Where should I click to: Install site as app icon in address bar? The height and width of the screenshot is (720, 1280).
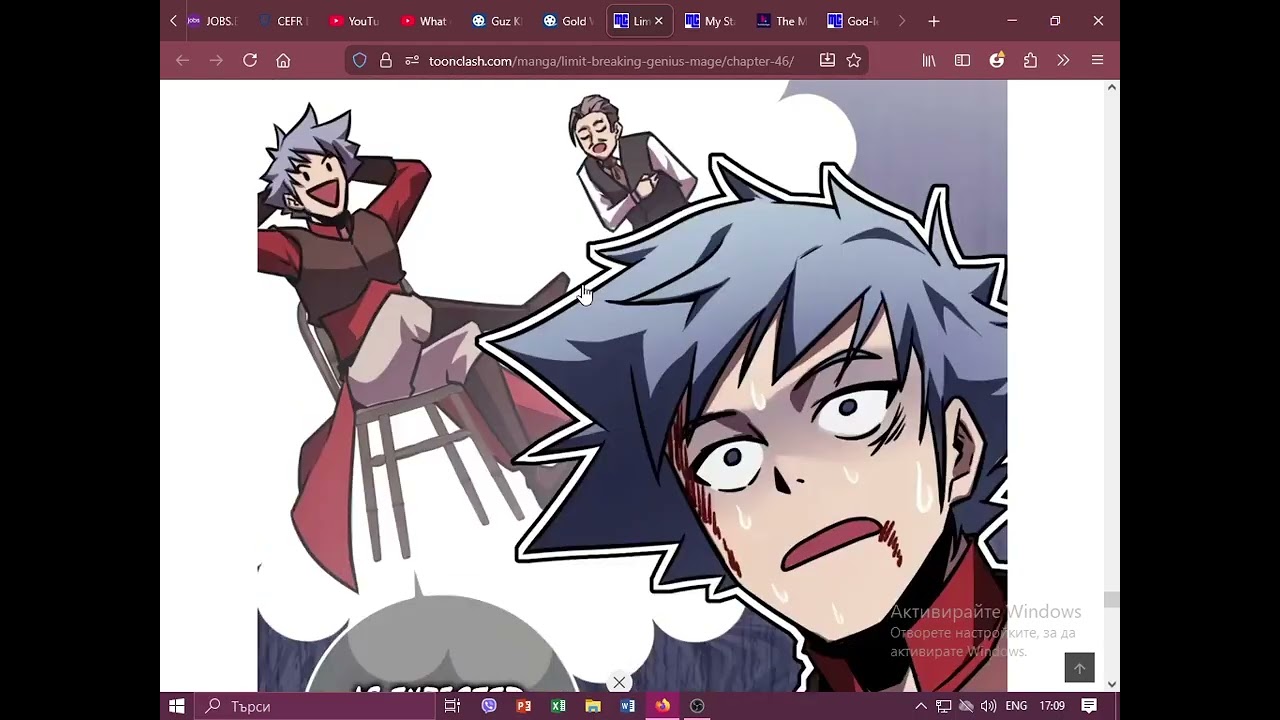827,60
